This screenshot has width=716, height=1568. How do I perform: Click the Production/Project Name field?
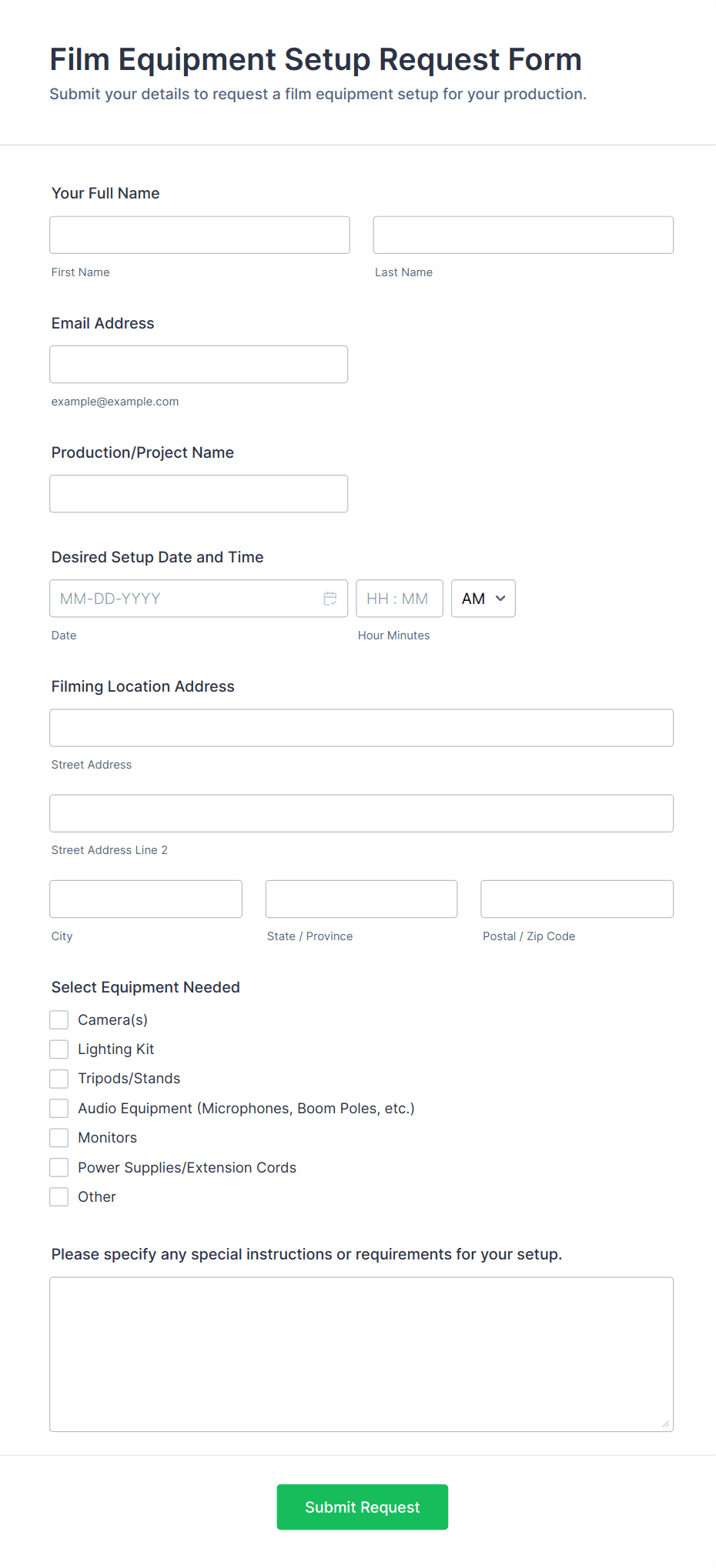pos(199,494)
